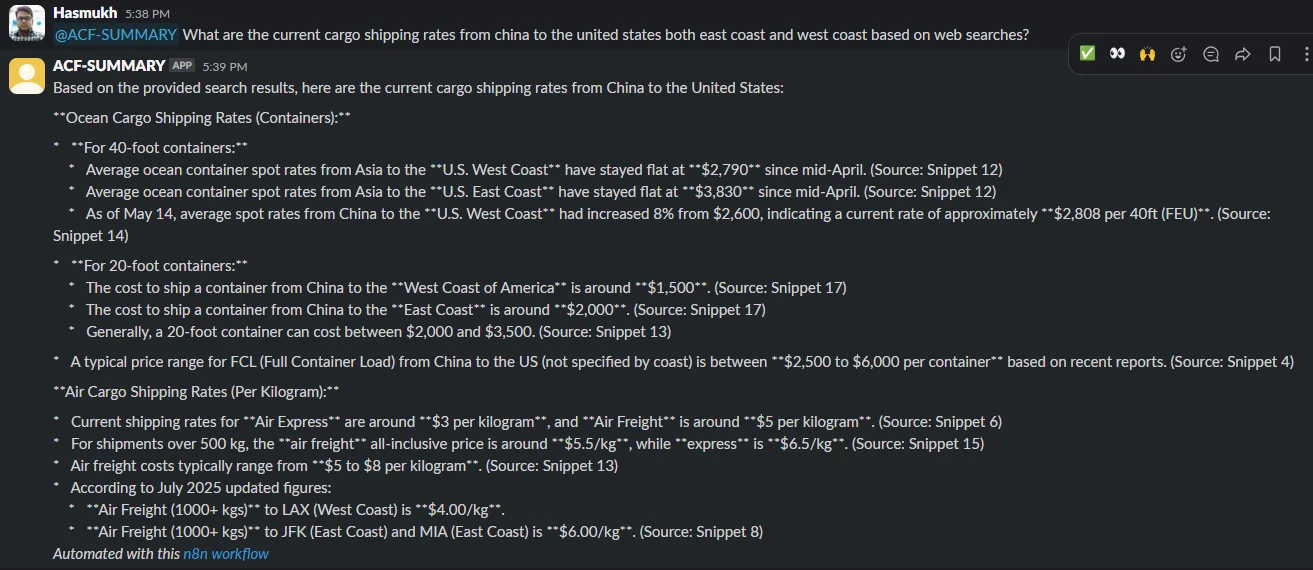
Task: Open Hasmukh's user profile name
Action: (85, 13)
